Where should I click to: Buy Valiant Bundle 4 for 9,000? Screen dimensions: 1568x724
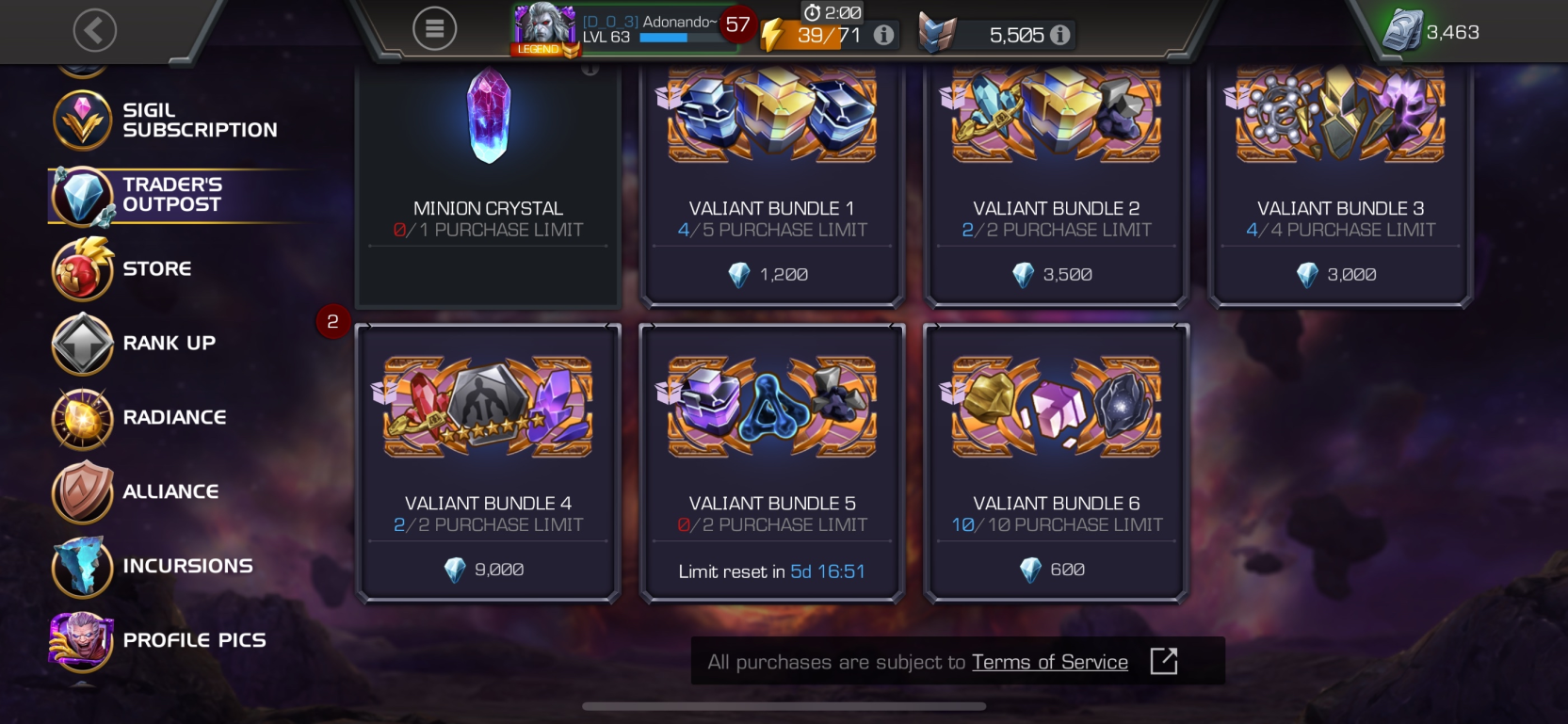click(488, 570)
